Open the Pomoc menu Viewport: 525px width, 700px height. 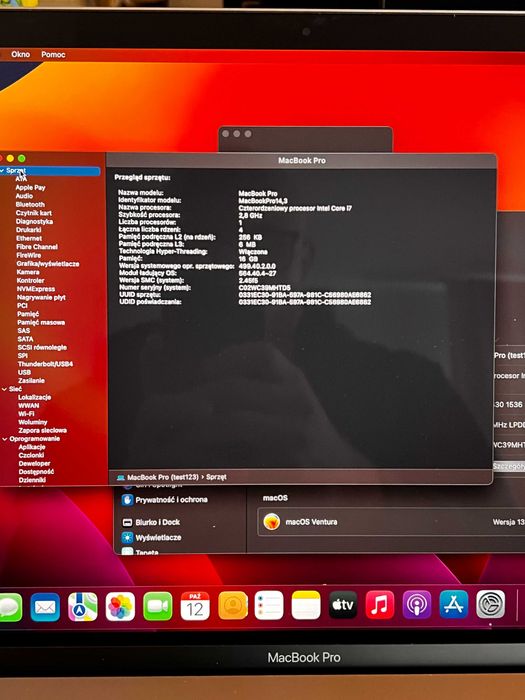tap(53, 54)
